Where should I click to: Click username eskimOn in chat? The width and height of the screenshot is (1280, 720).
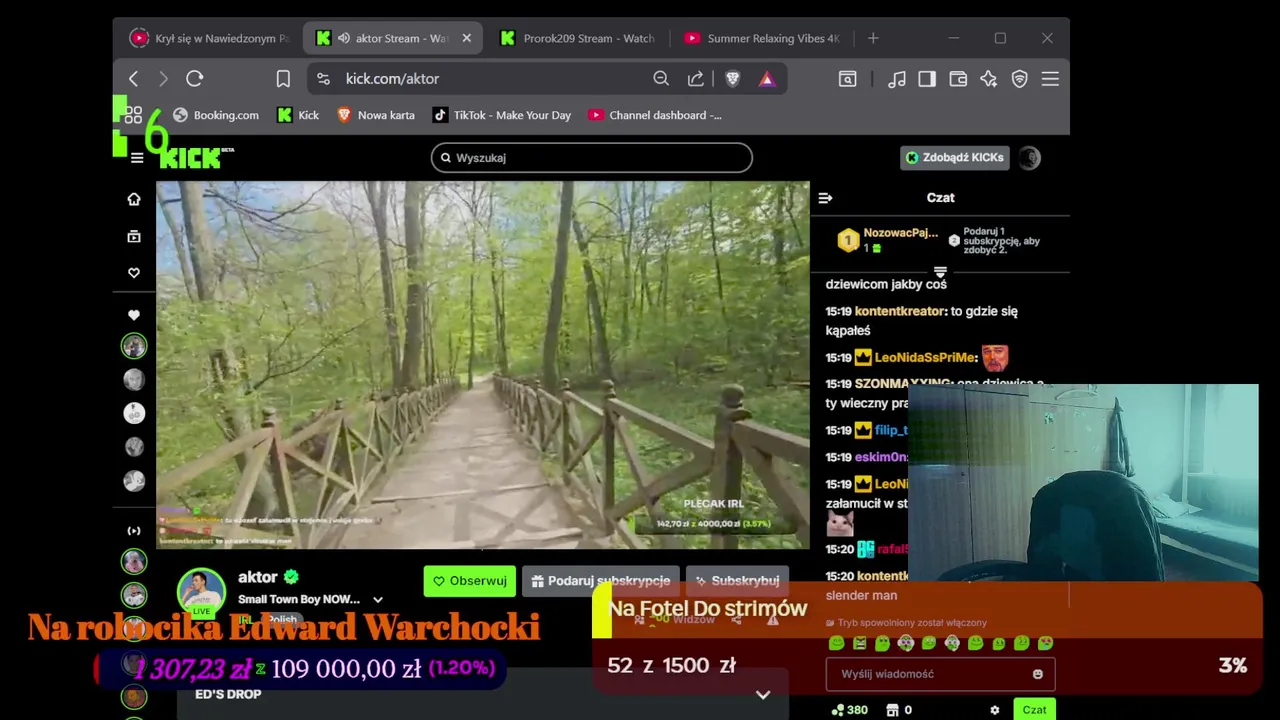tap(880, 457)
